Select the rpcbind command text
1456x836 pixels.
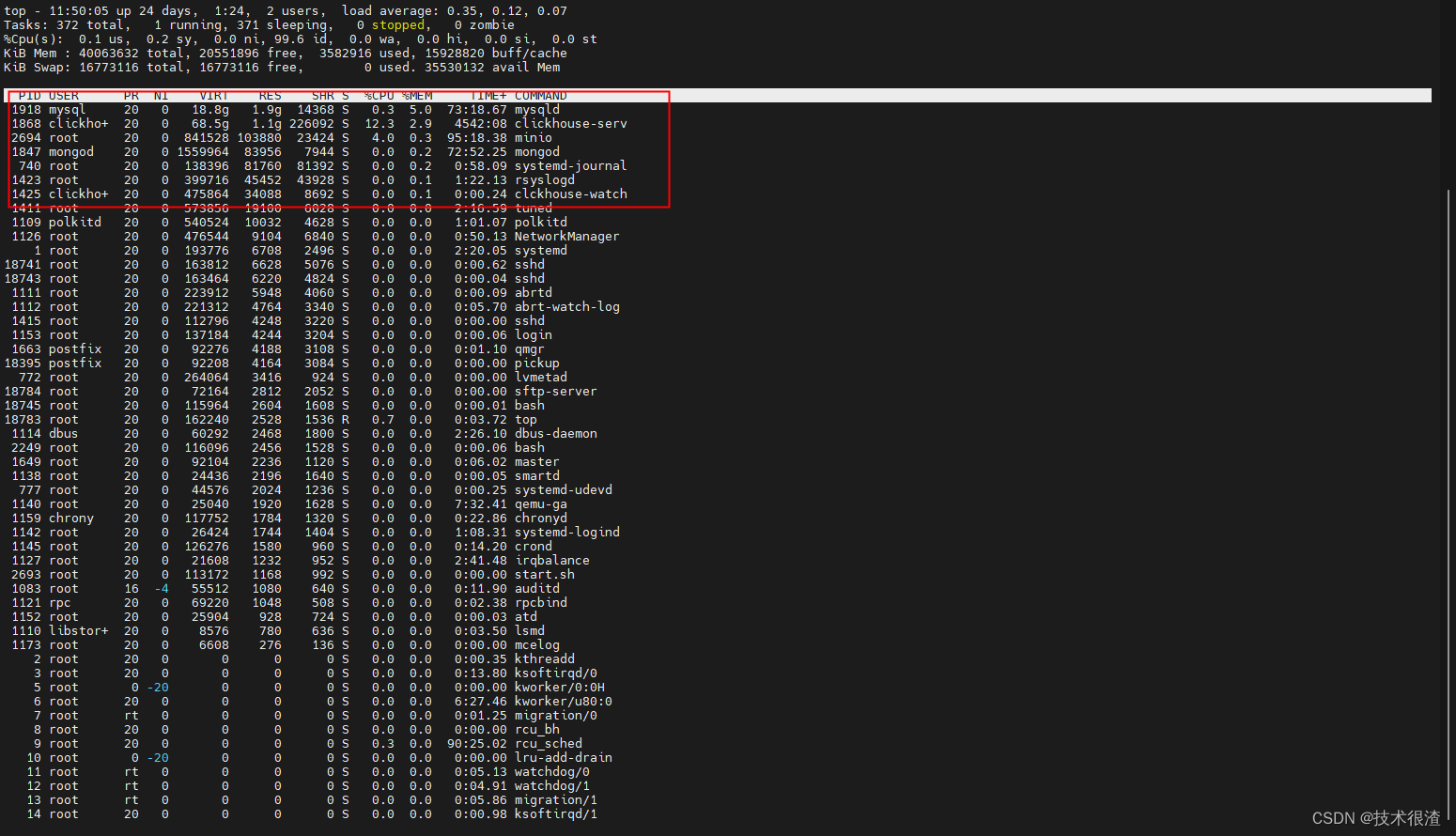(541, 603)
